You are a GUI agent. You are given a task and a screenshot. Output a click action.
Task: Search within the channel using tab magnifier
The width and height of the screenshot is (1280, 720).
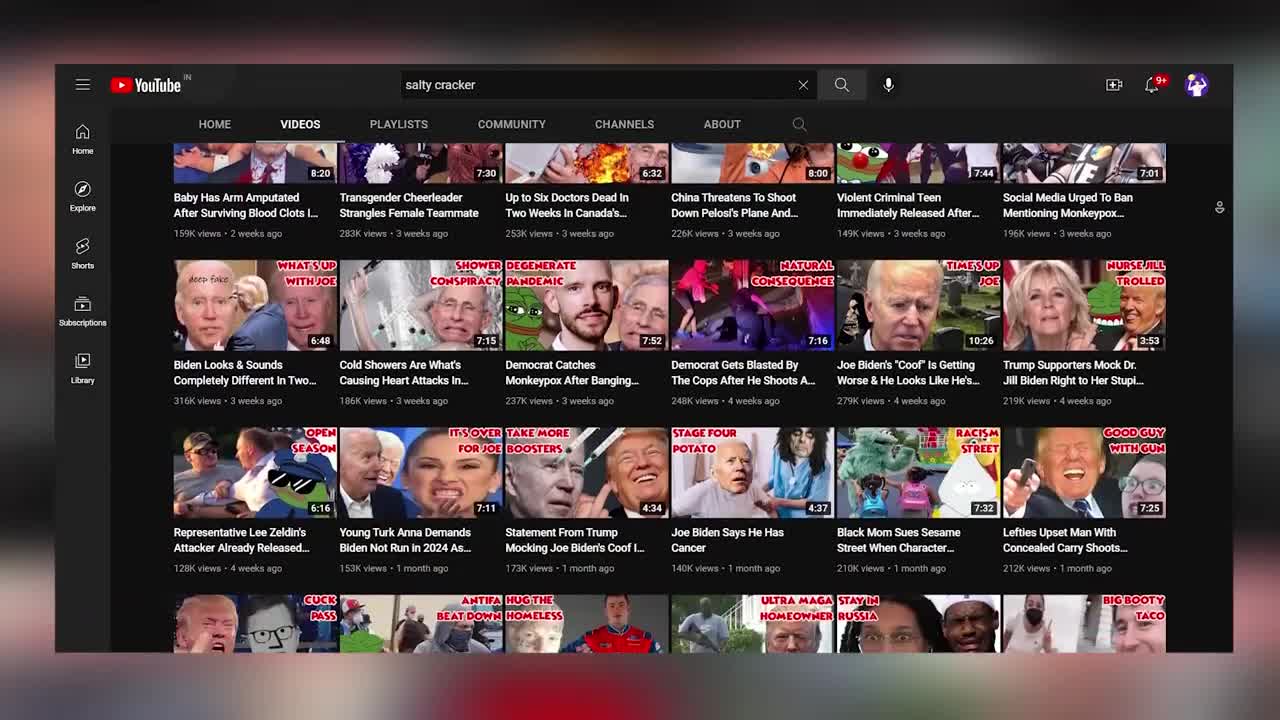pos(799,124)
